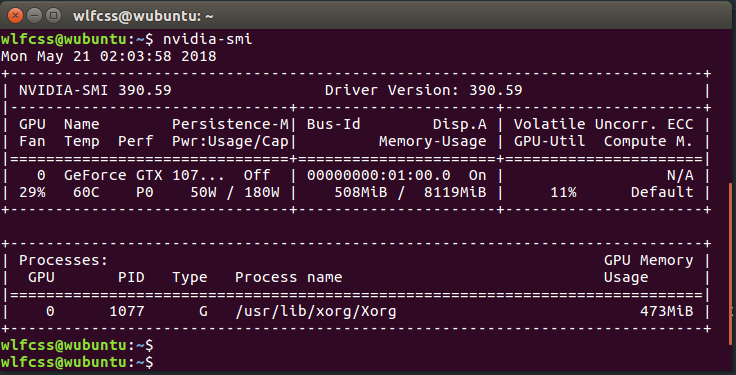The image size is (736, 375).
Task: Click the window title 'wlfcss@wubuntu: ~'
Action: (143, 16)
